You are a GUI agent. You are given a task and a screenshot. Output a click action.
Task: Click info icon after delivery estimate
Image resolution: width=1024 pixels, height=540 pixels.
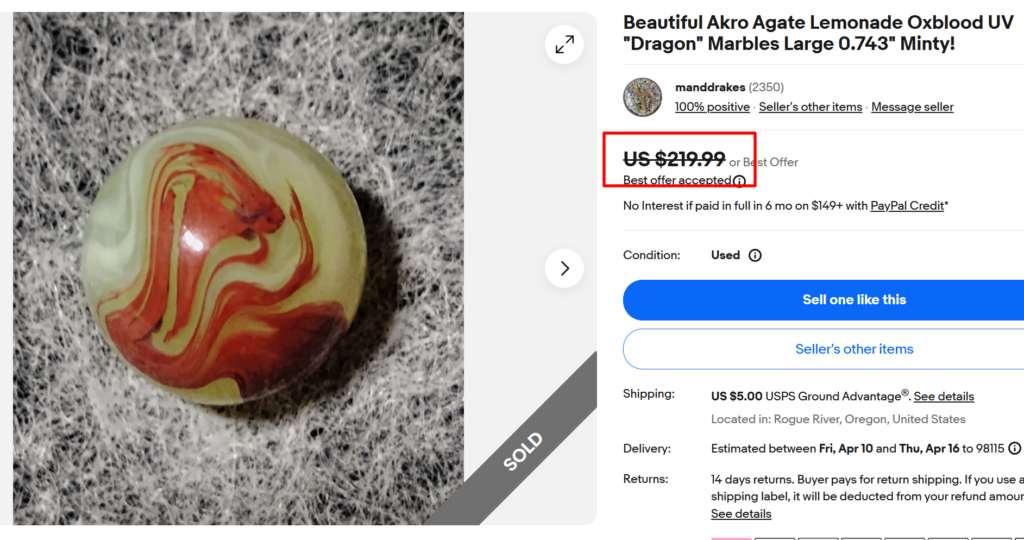(1014, 448)
